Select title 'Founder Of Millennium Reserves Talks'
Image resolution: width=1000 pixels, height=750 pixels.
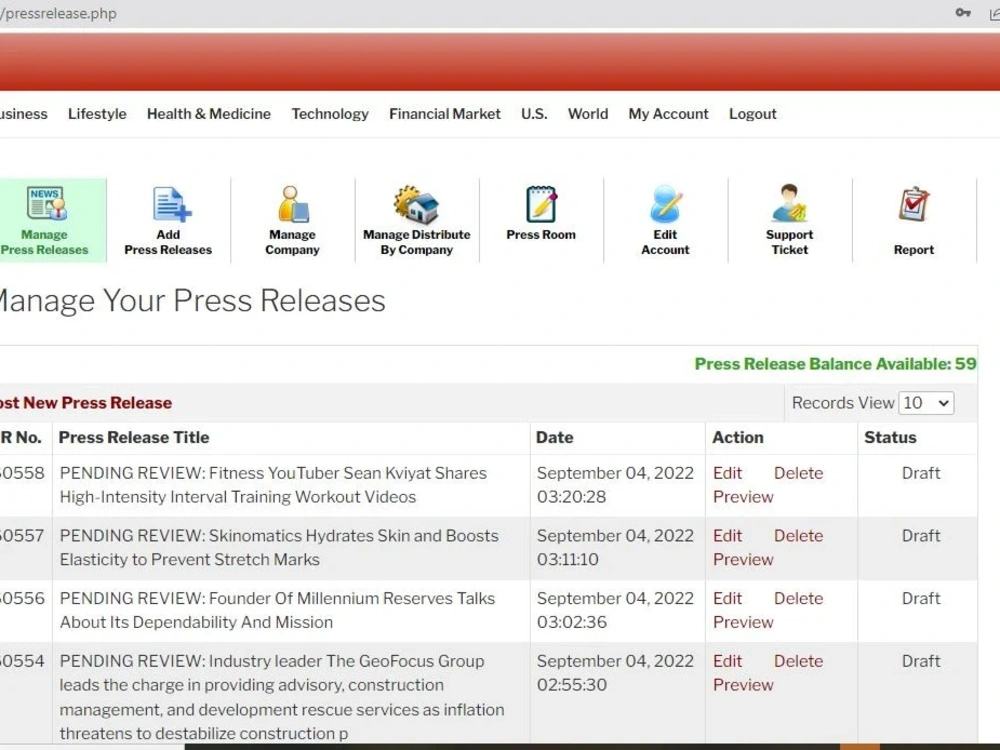[351, 598]
